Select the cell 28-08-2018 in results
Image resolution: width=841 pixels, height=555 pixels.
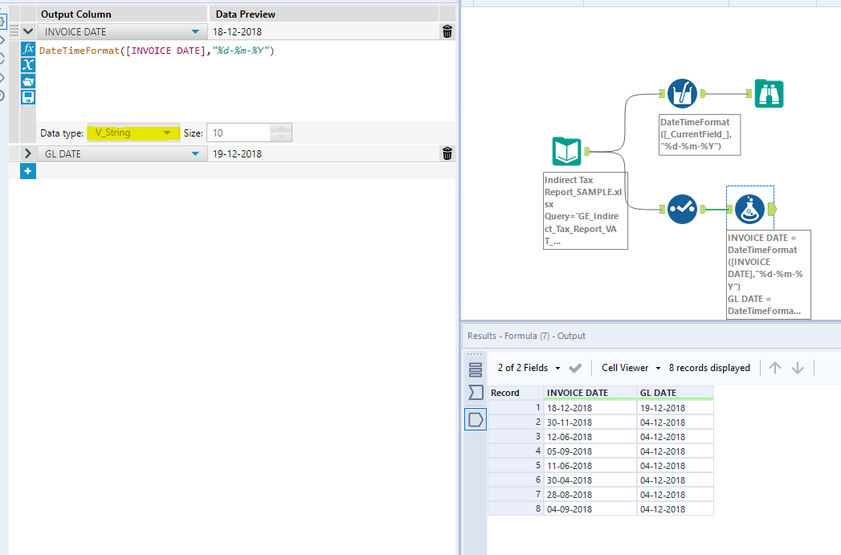[590, 495]
